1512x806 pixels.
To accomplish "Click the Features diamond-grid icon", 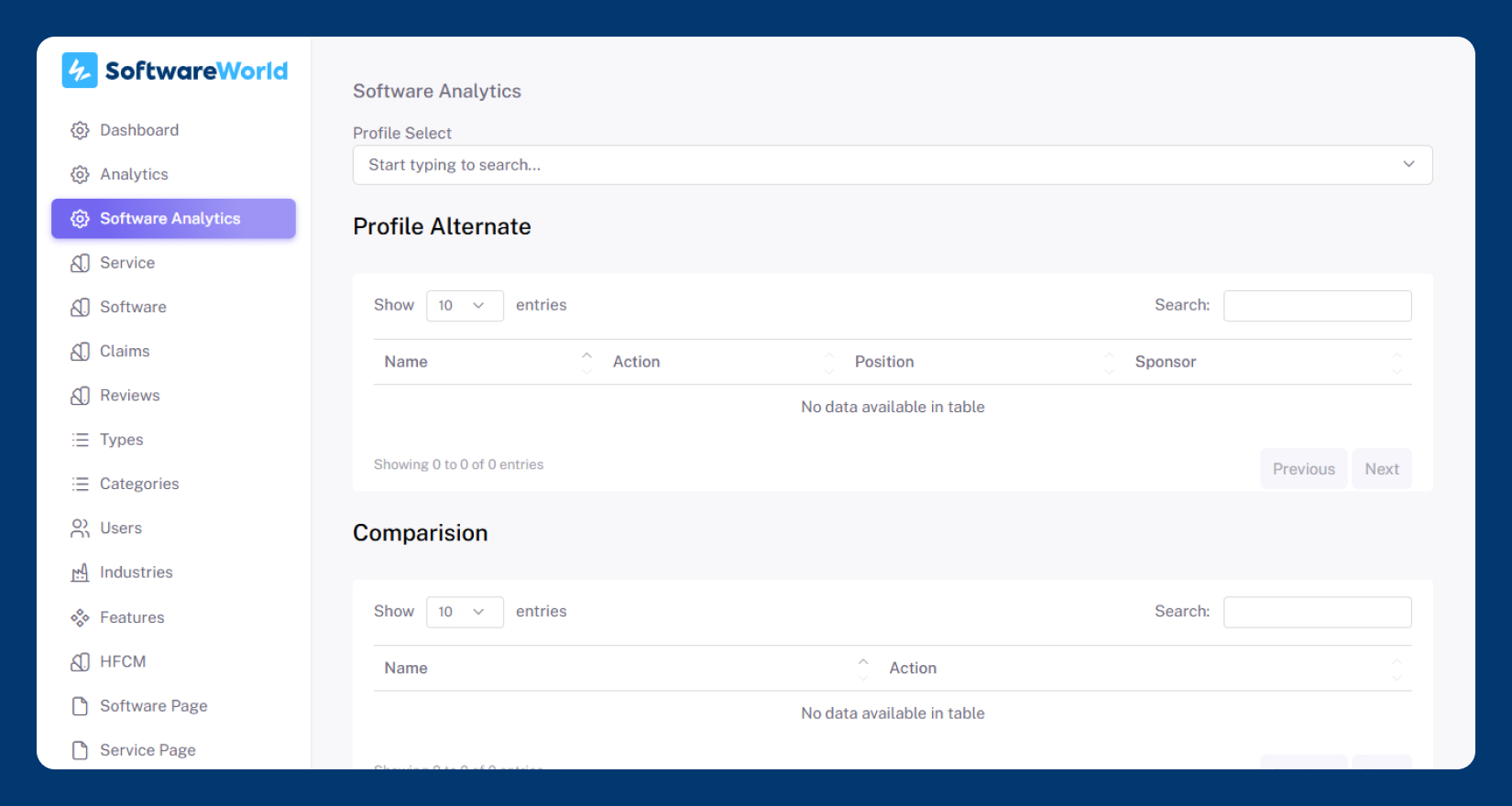I will (81, 617).
